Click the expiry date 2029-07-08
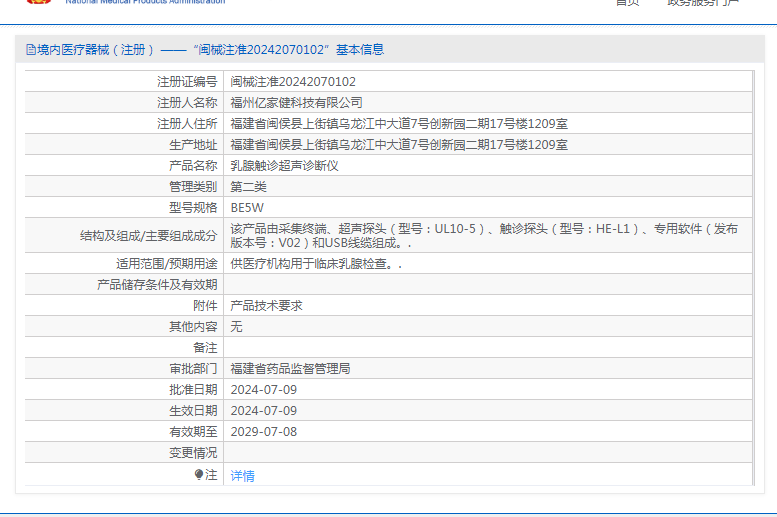 point(264,432)
